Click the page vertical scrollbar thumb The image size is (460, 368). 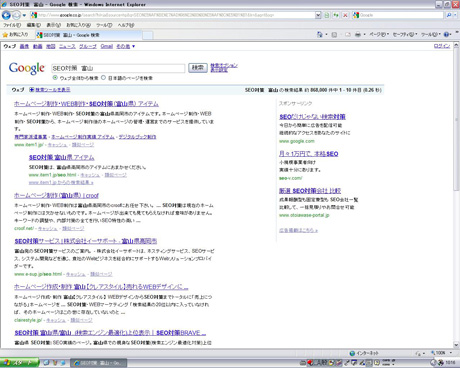click(x=456, y=119)
